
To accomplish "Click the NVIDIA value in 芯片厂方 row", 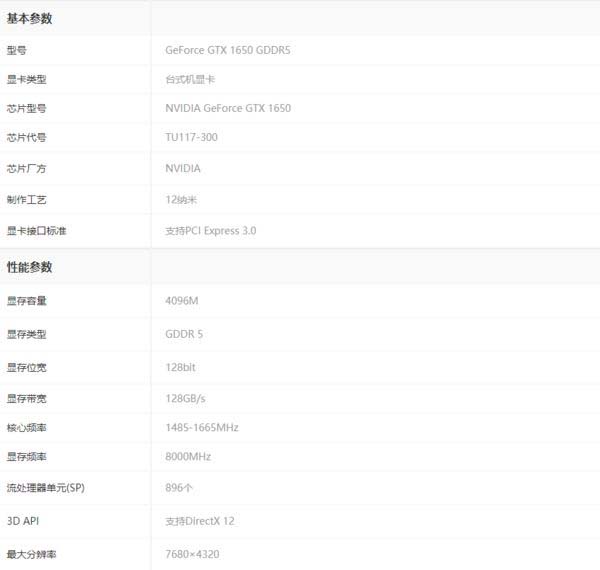I will click(183, 168).
